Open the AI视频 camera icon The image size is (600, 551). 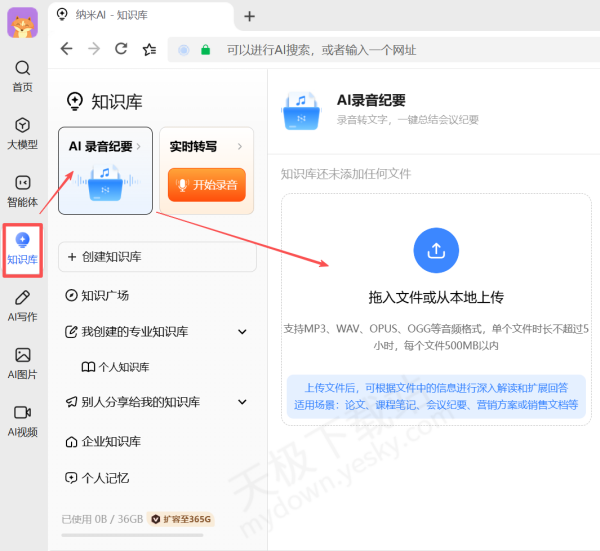click(22, 412)
